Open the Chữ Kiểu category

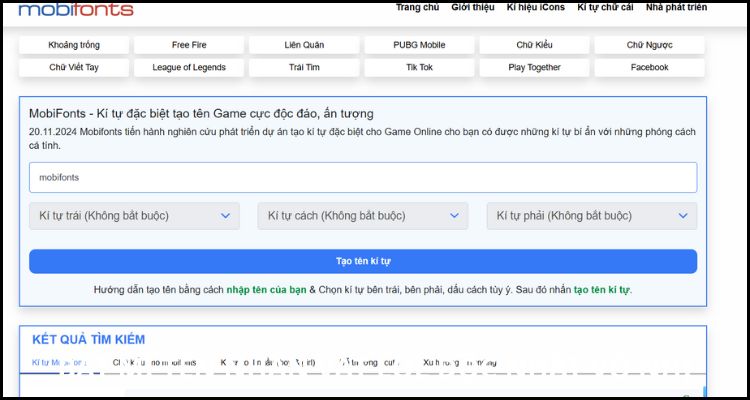(x=534, y=45)
